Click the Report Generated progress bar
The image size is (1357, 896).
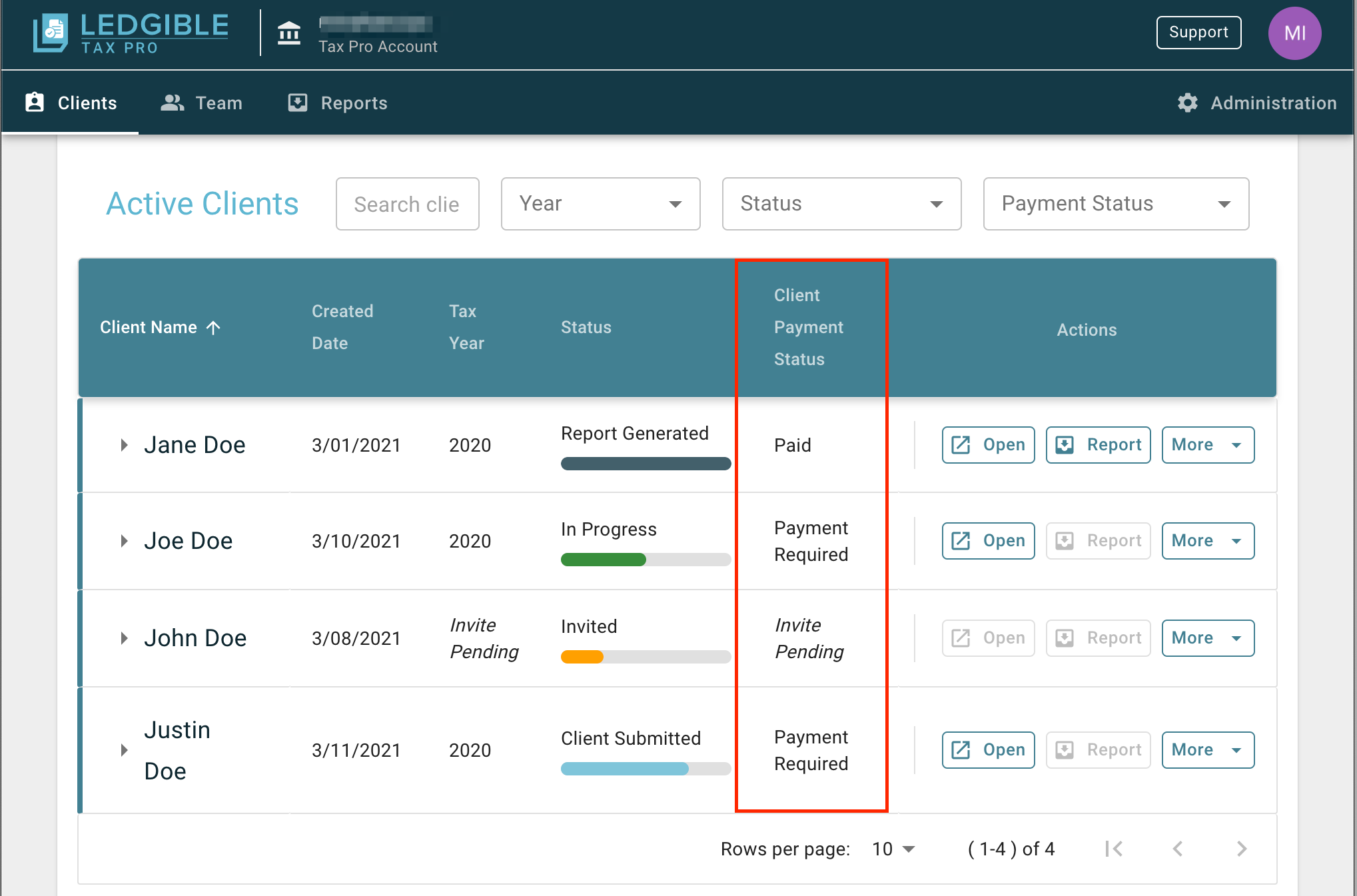[x=646, y=464]
